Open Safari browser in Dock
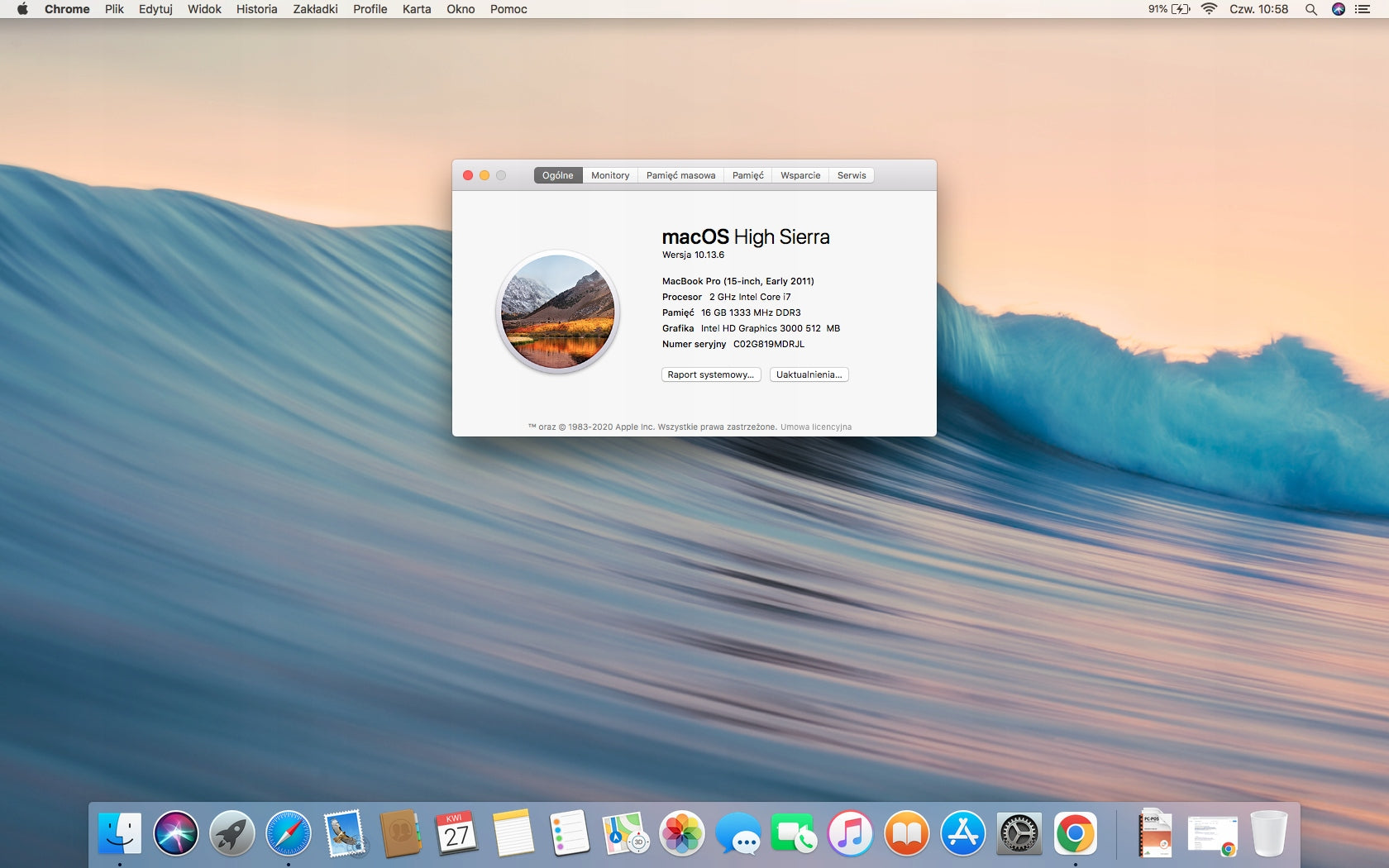1389x868 pixels. [289, 833]
